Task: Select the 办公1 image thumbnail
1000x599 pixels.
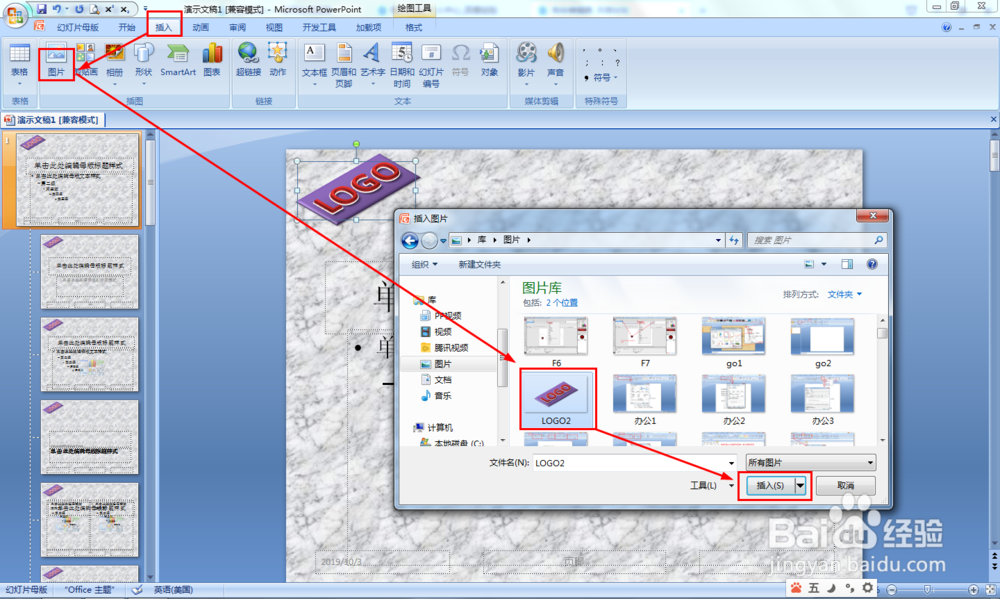Action: click(x=645, y=400)
